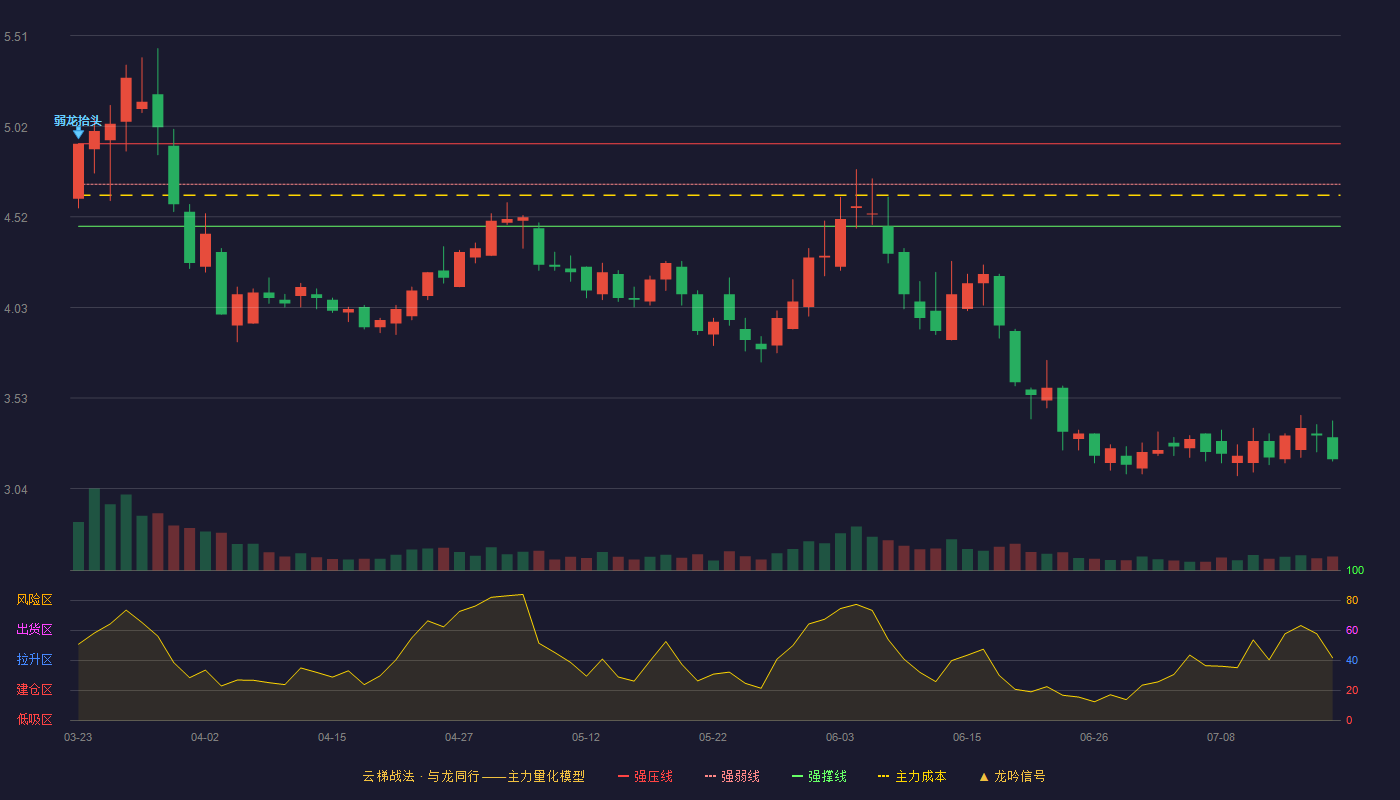Click the 风险区 zone label
Image resolution: width=1400 pixels, height=800 pixels.
tap(34, 600)
